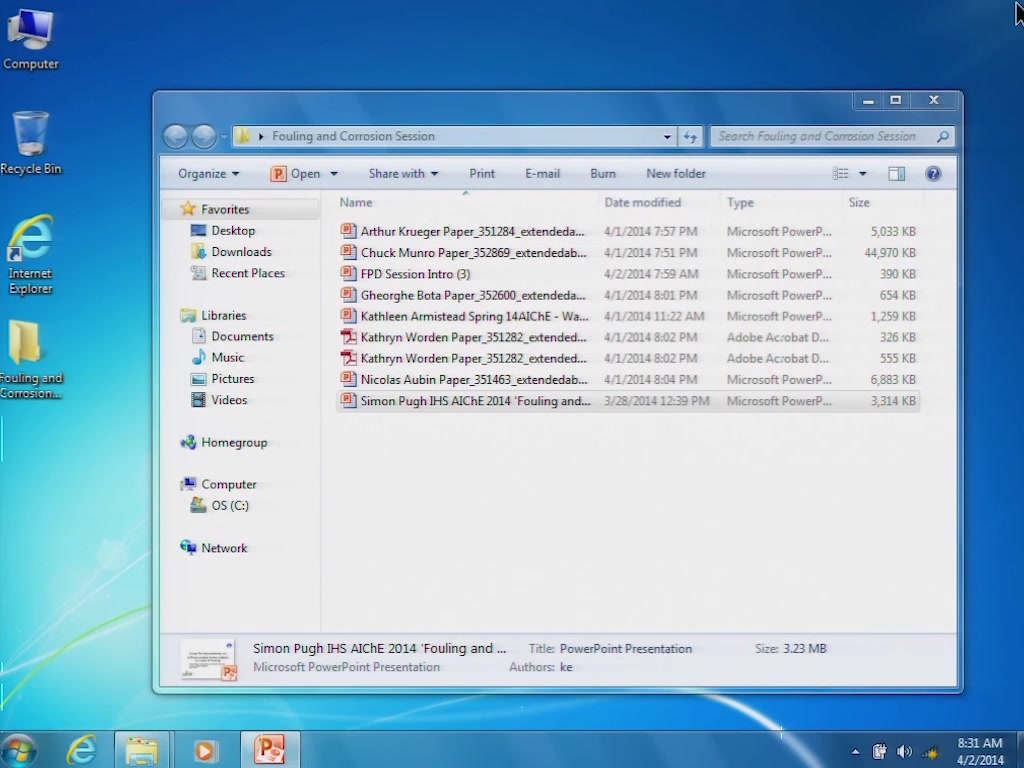This screenshot has width=1024, height=768.
Task: Select the Gheorghe Bota Paper_352600 file
Action: [x=628, y=295]
